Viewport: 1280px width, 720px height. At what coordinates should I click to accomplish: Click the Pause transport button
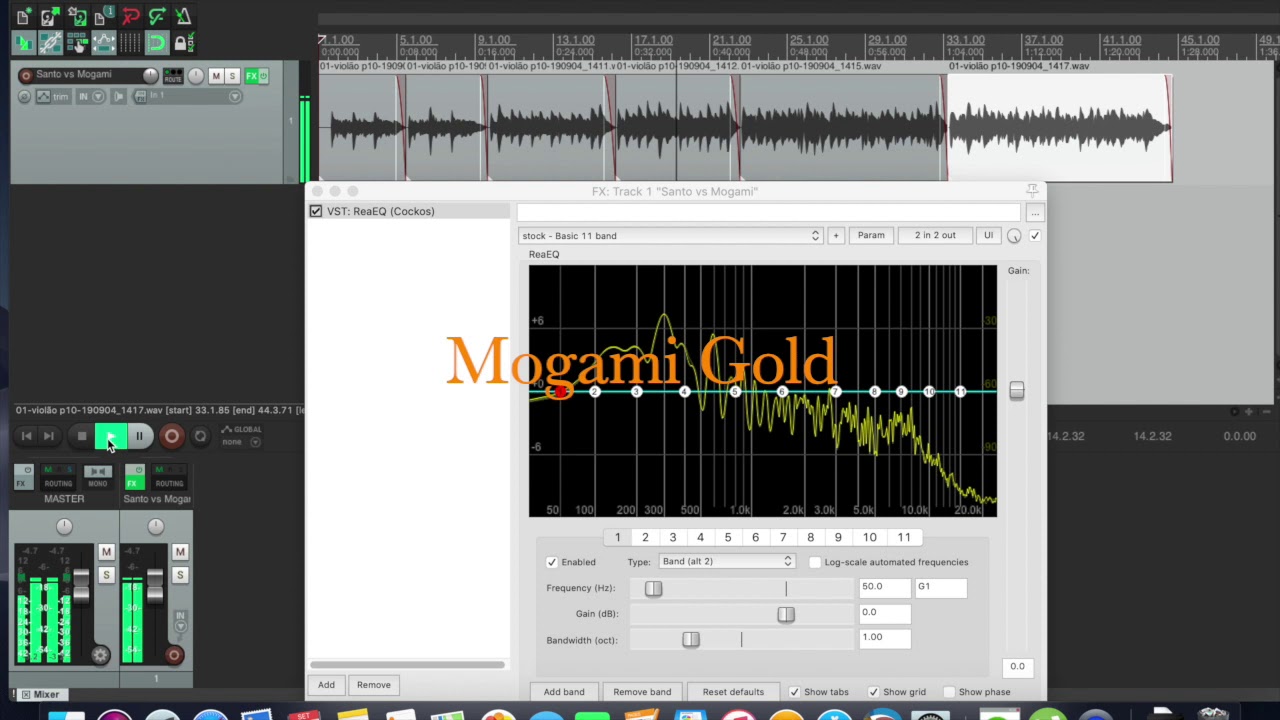coord(139,436)
